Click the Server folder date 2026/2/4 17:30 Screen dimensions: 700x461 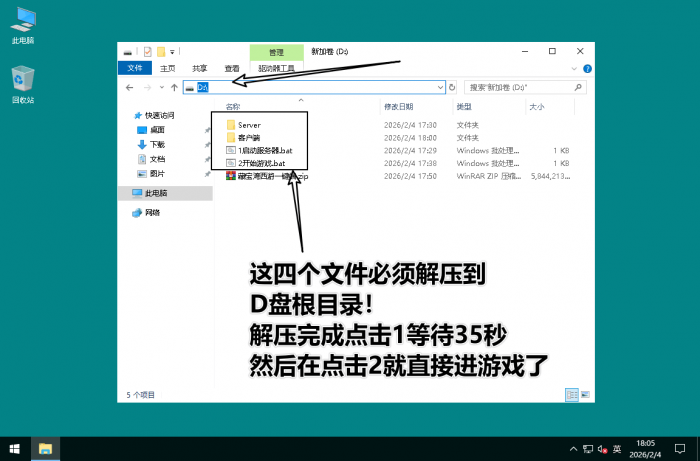(410, 125)
